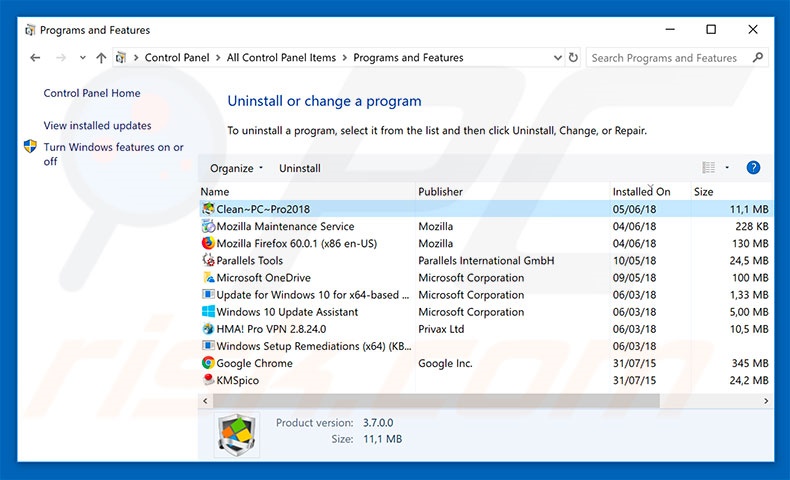The height and width of the screenshot is (480, 790).
Task: Select Windows 10 Update Assistant name
Action: click(x=287, y=312)
